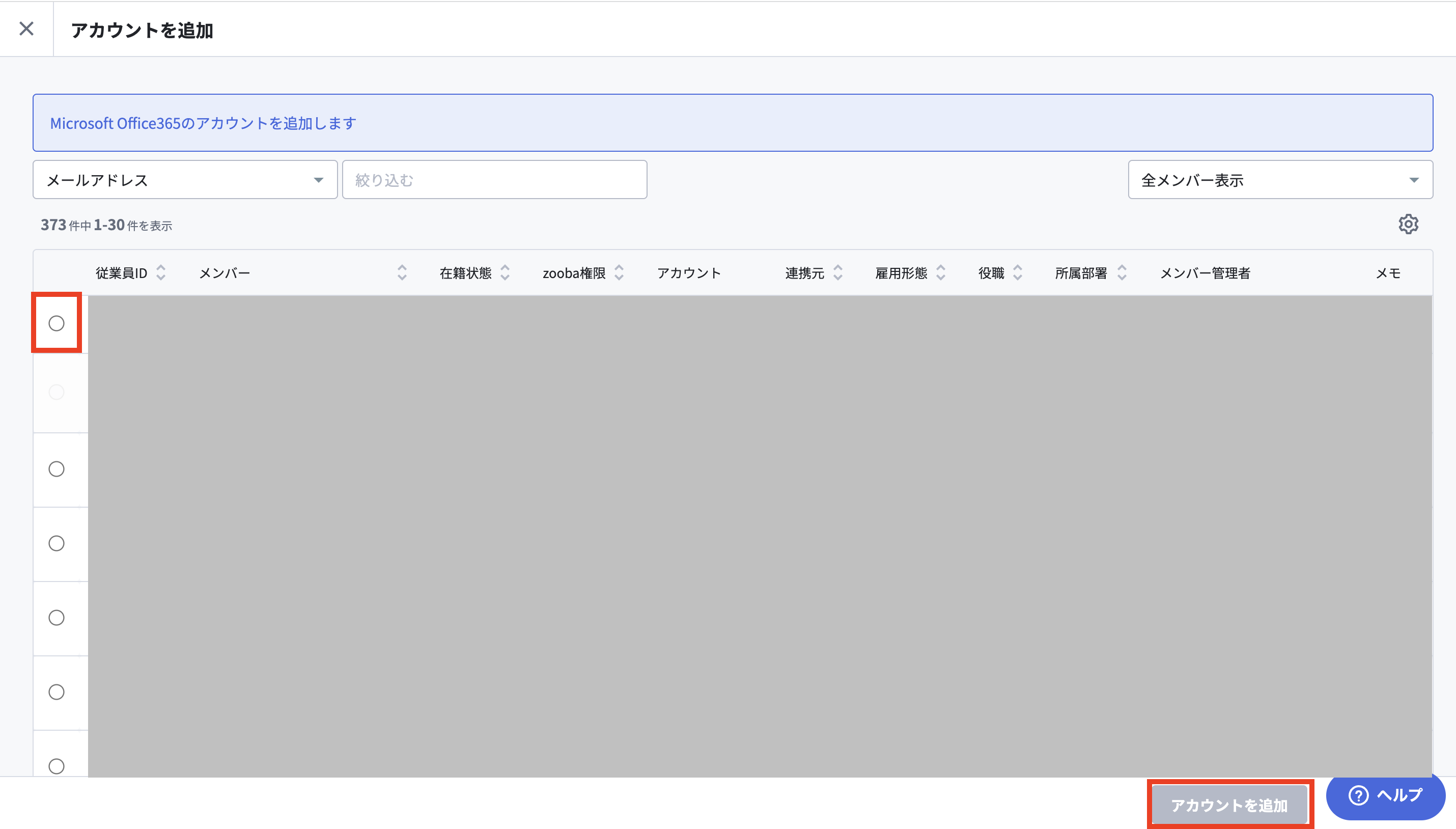The height and width of the screenshot is (829, 1456).
Task: Sort by 所属部署 column arrows
Action: click(x=1122, y=273)
